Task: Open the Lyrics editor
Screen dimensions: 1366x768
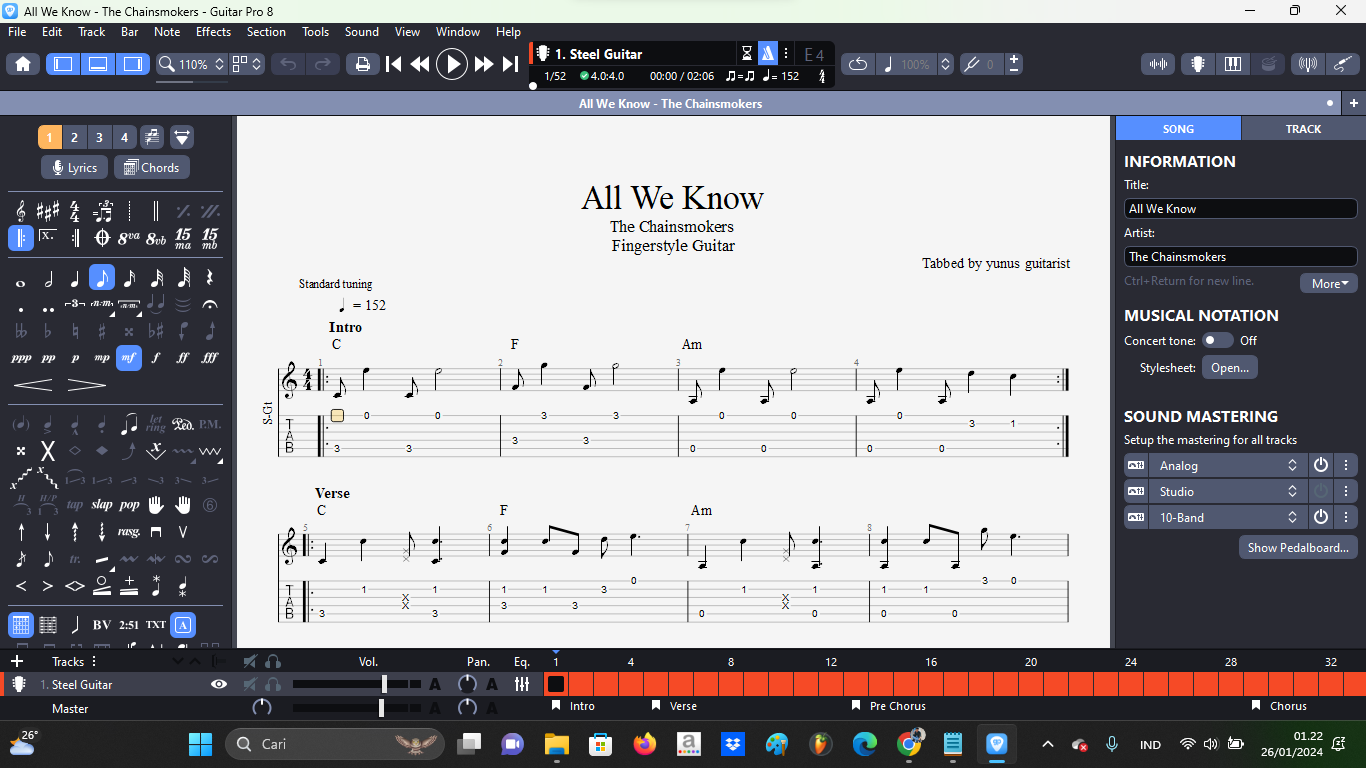Action: click(74, 168)
